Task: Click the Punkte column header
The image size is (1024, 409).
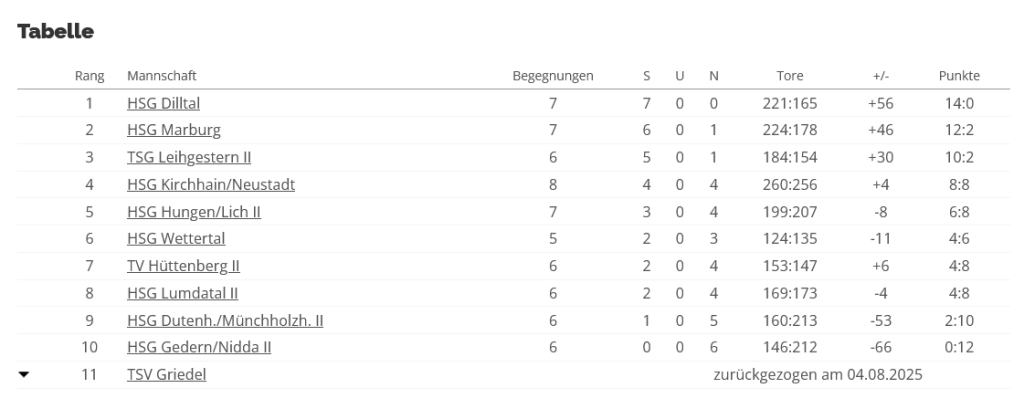Action: (x=959, y=76)
